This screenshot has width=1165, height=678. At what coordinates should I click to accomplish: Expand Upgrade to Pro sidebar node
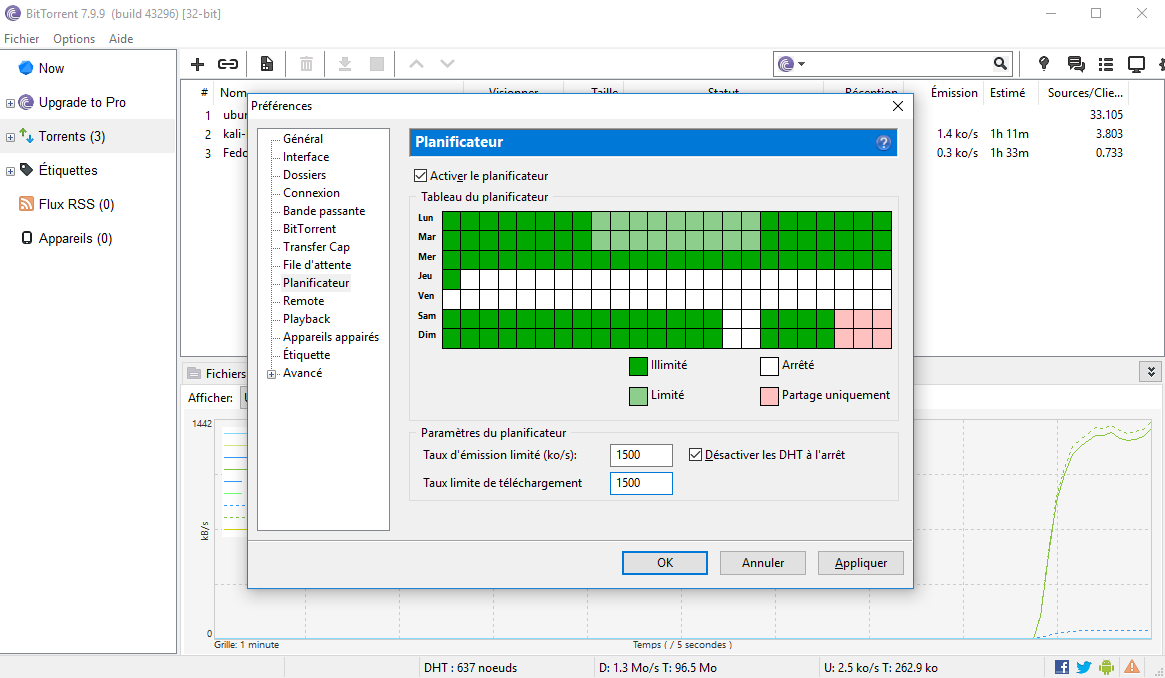click(x=10, y=103)
